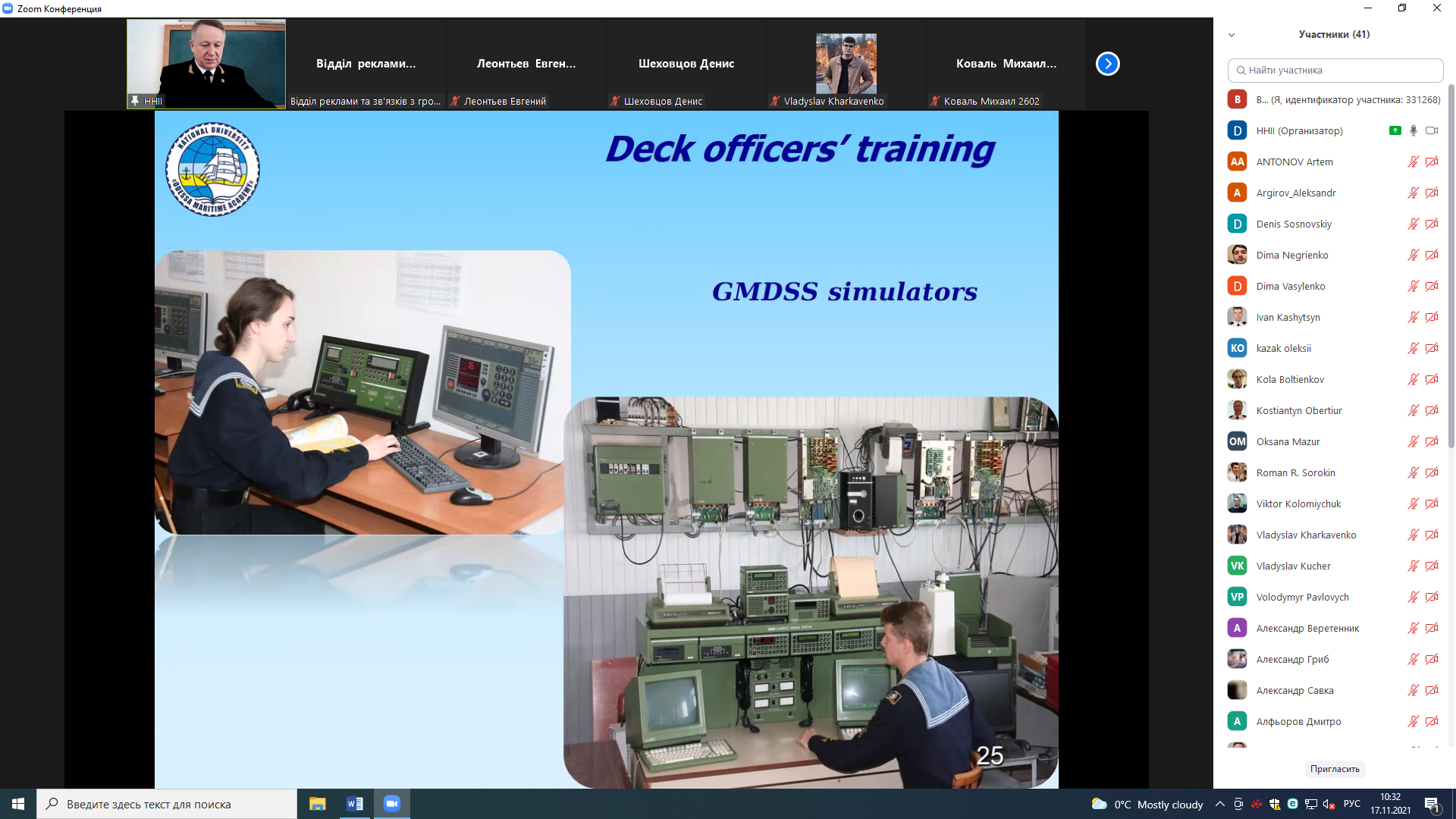Image resolution: width=1456 pixels, height=819 pixels.
Task: Click the camera icon for ННІІ organizer
Action: point(1432,130)
